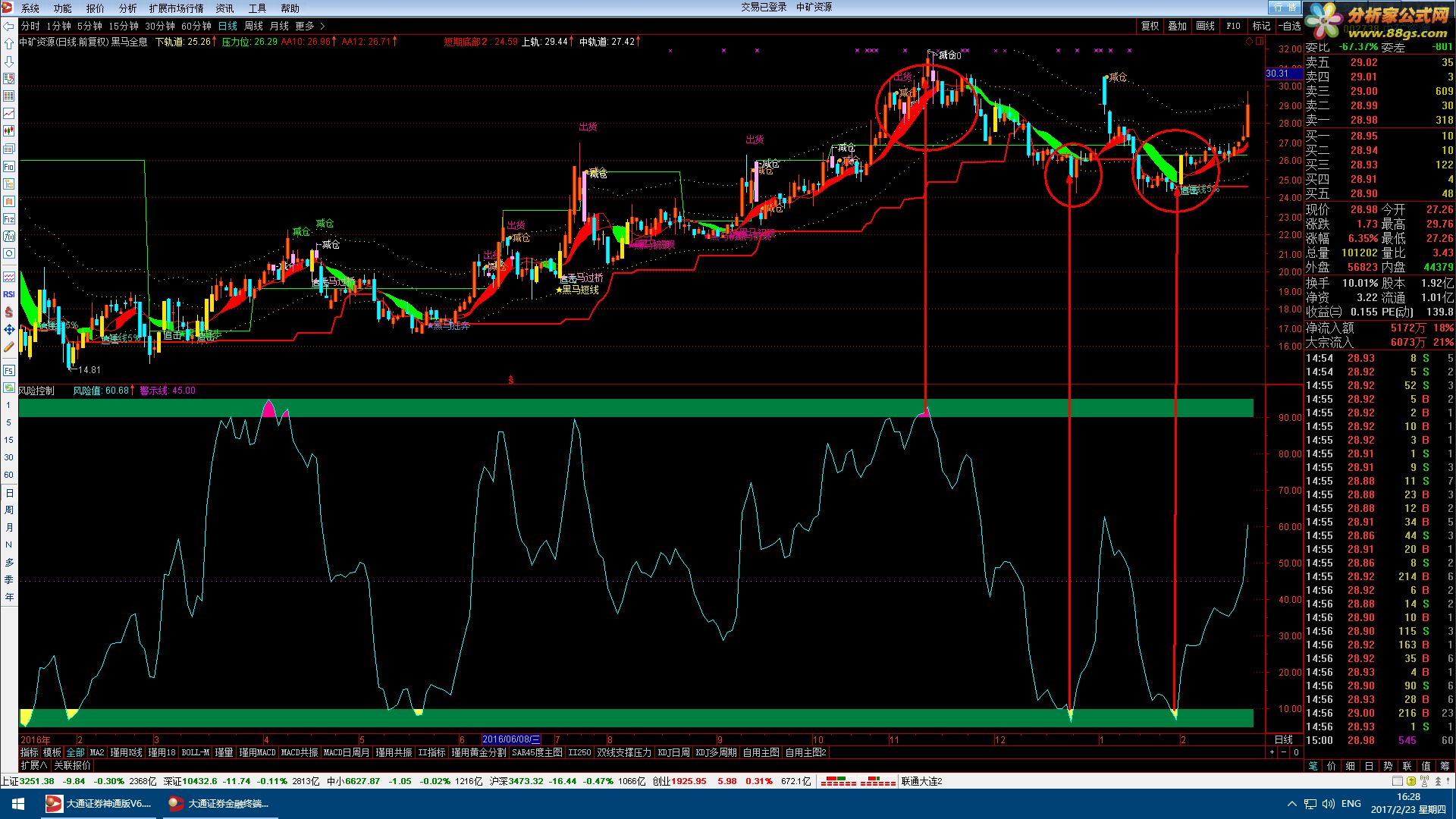Click the diamond marker icon above price axis
This screenshot has width=1456, height=819.
pyautogui.click(x=1250, y=42)
